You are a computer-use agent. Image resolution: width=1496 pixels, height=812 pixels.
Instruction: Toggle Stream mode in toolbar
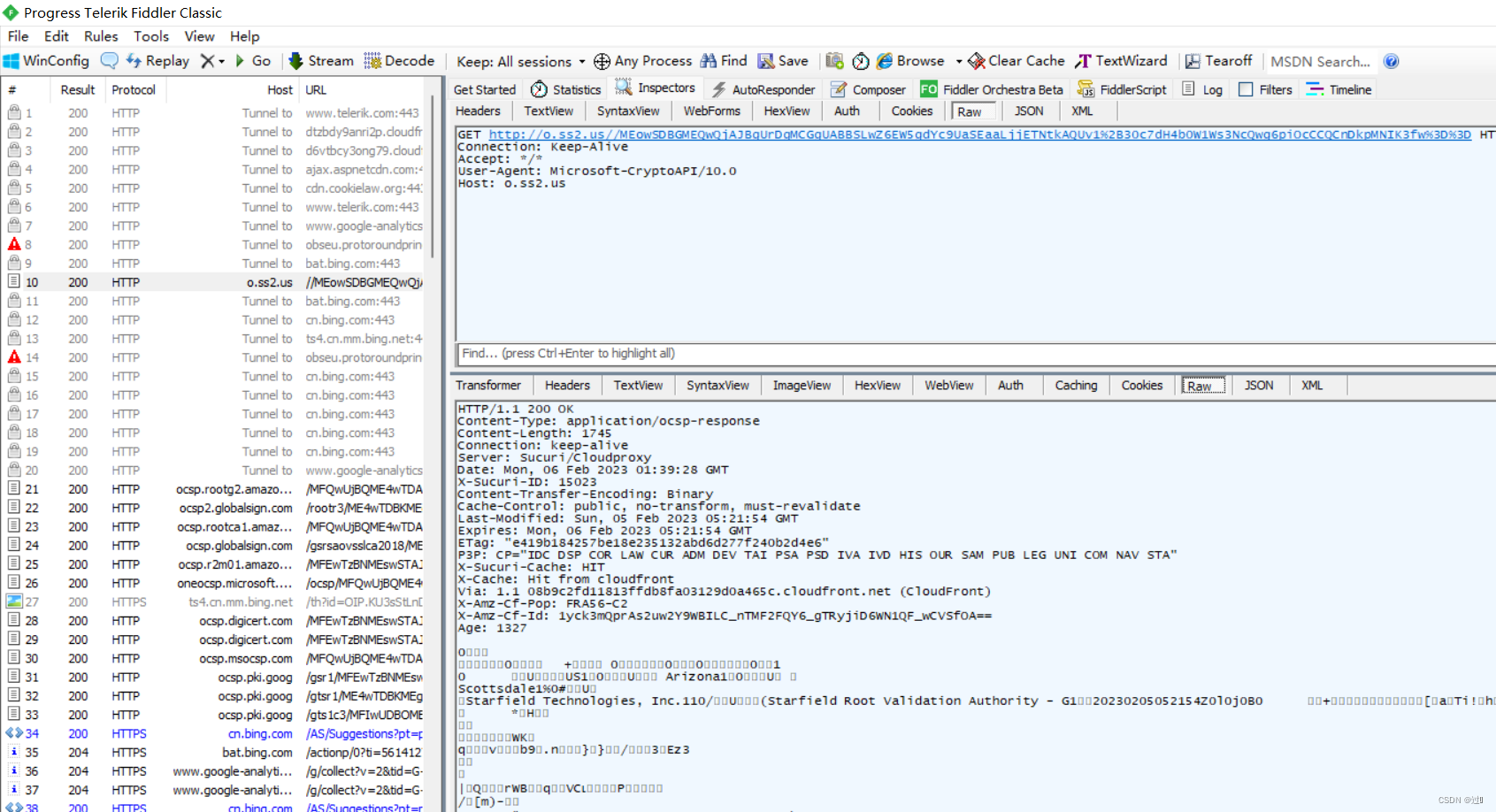320,61
